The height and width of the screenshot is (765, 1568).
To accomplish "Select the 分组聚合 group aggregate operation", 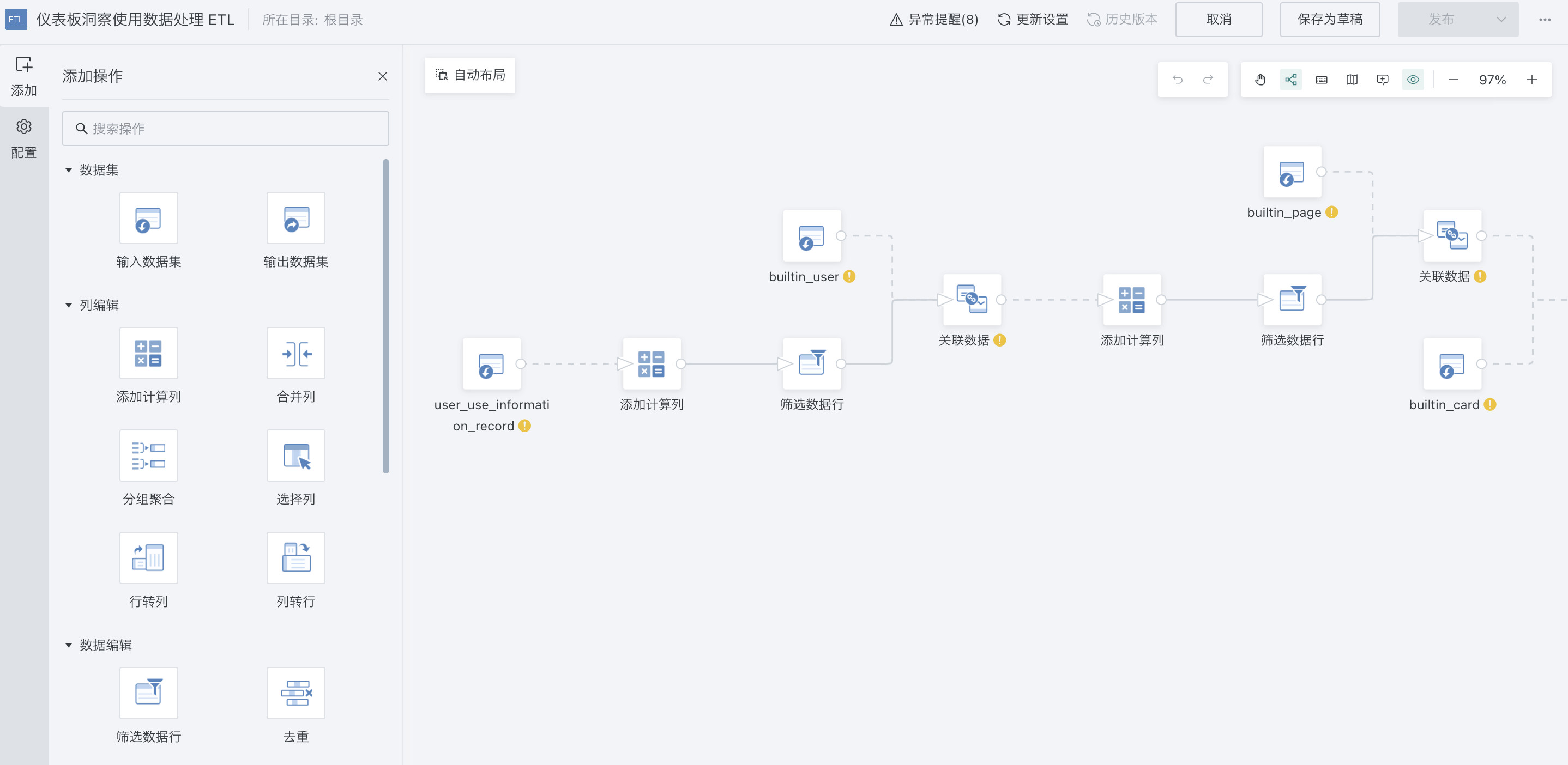I will coord(148,456).
